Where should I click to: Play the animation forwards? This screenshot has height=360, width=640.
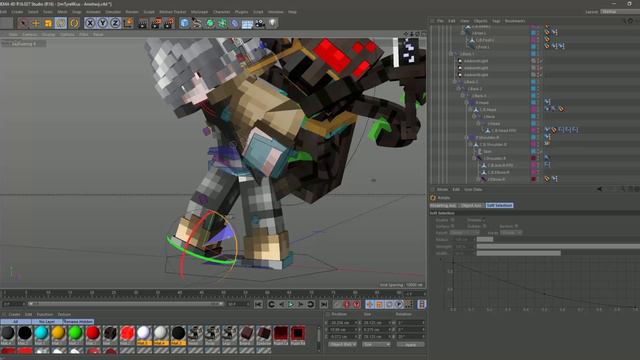[x=291, y=304]
